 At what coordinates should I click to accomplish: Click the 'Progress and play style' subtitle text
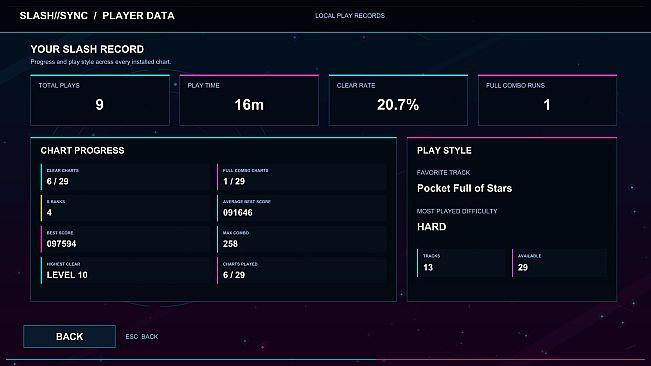coord(100,62)
